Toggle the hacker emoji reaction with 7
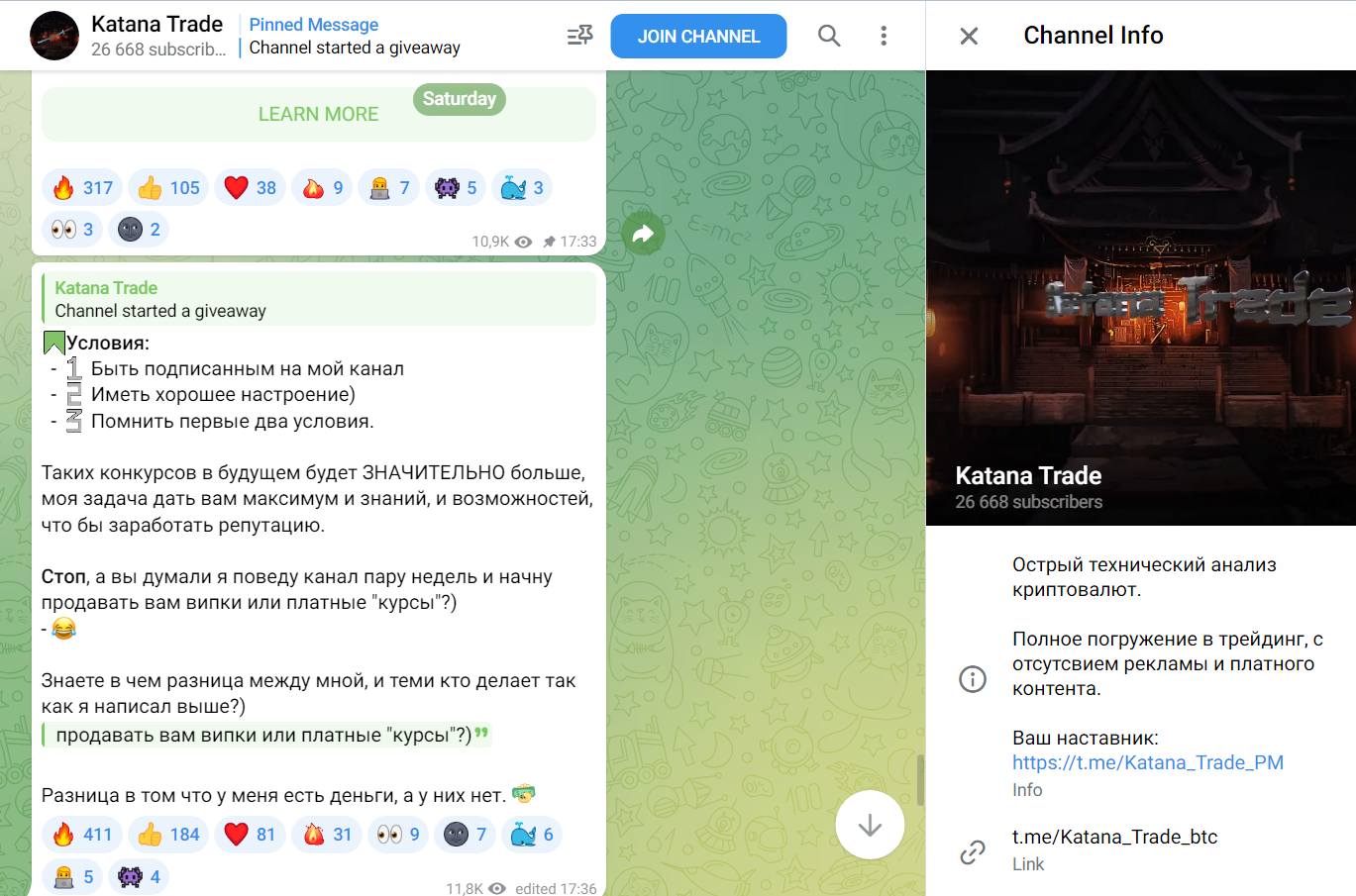Image resolution: width=1356 pixels, height=896 pixels. click(x=388, y=187)
